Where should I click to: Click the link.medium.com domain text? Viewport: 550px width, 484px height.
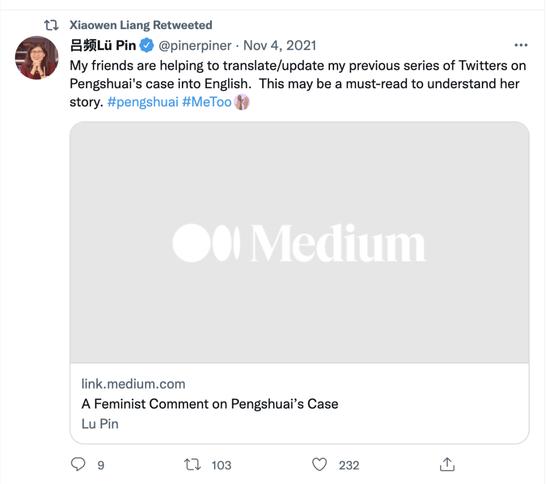(x=133, y=384)
